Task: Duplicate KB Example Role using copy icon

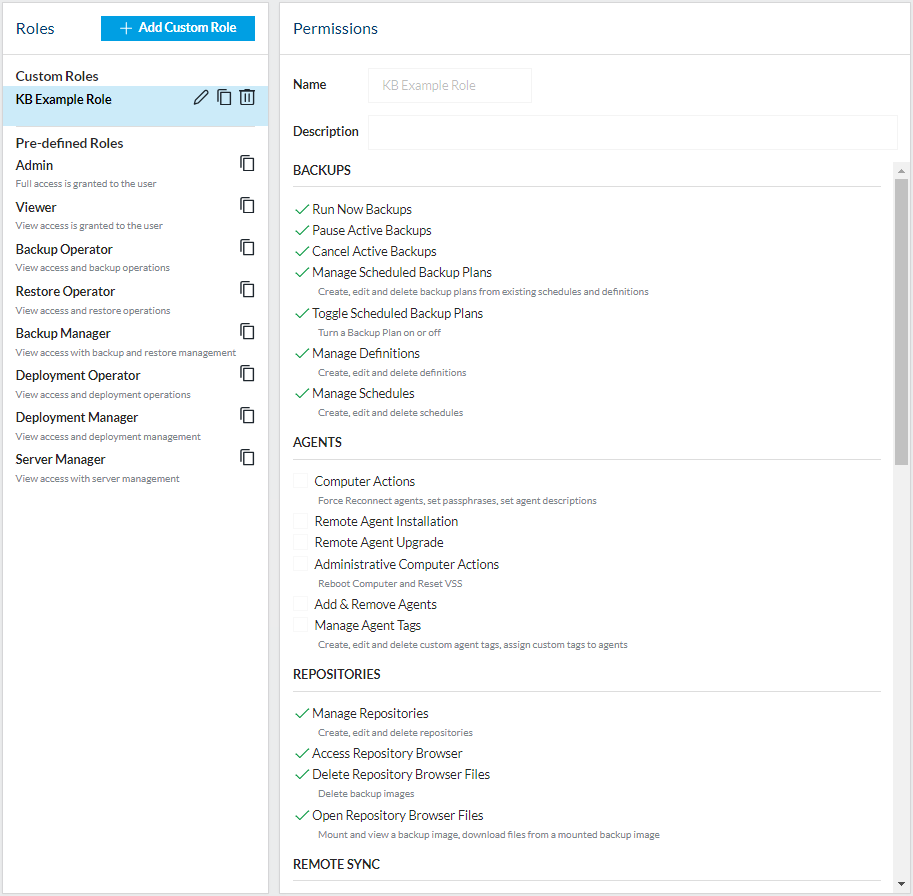Action: [x=224, y=97]
